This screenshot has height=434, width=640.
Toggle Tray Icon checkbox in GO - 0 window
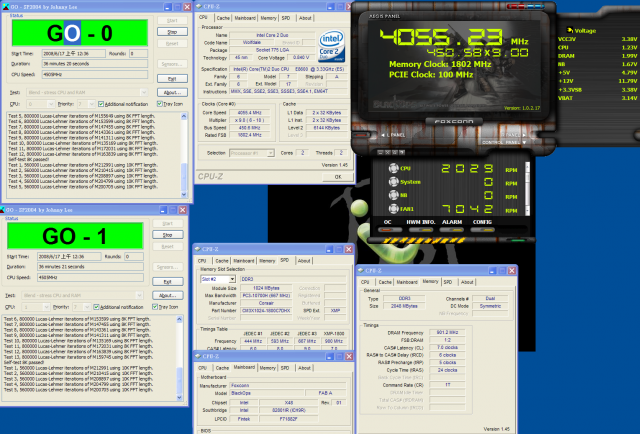pyautogui.click(x=160, y=104)
